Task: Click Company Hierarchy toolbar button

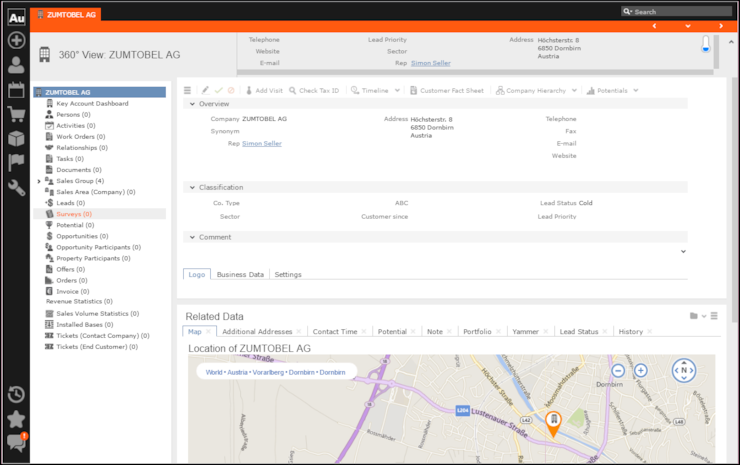Action: (531, 90)
